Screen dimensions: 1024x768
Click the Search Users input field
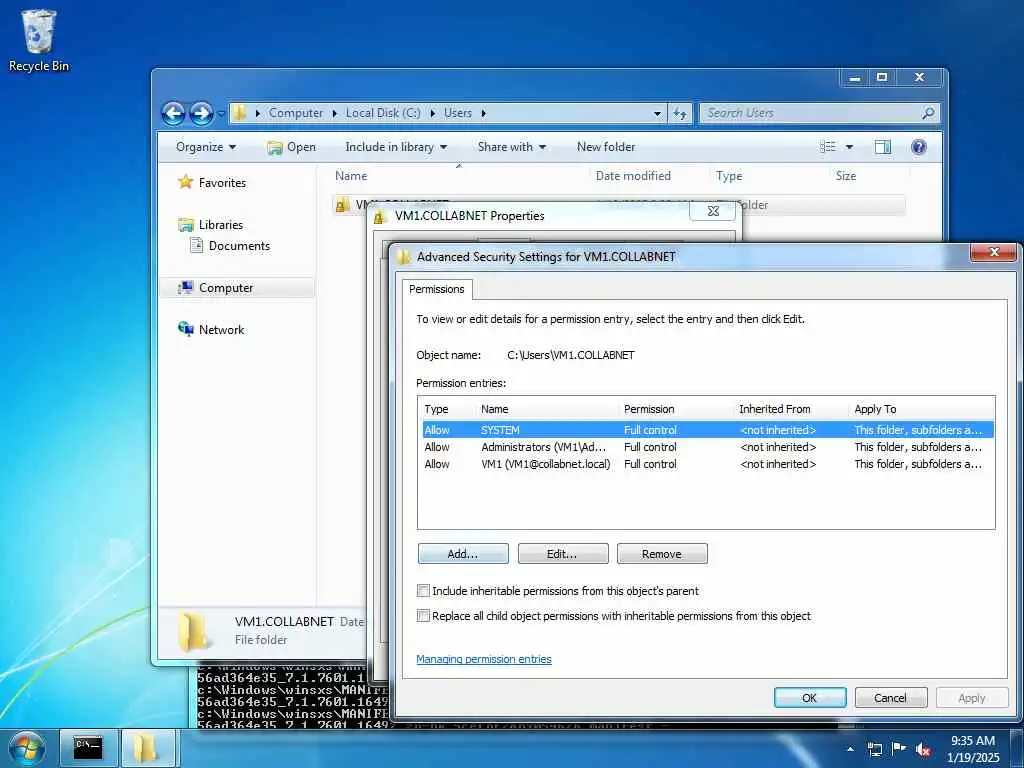tap(810, 113)
